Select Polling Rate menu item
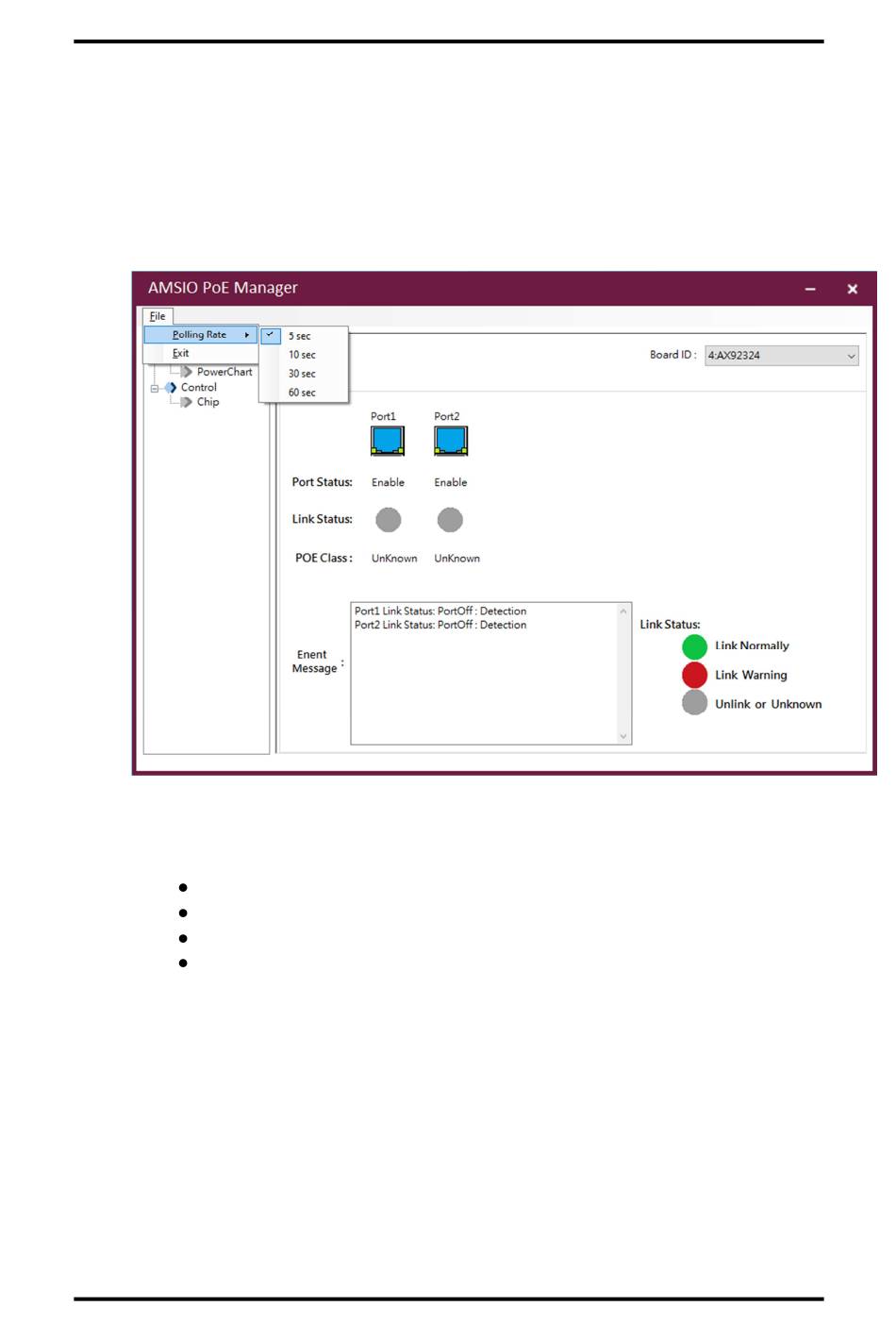 [x=200, y=335]
